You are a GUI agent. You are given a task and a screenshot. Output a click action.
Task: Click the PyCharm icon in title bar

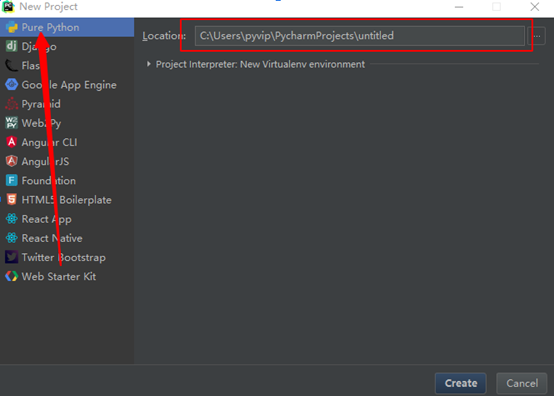(8, 6)
